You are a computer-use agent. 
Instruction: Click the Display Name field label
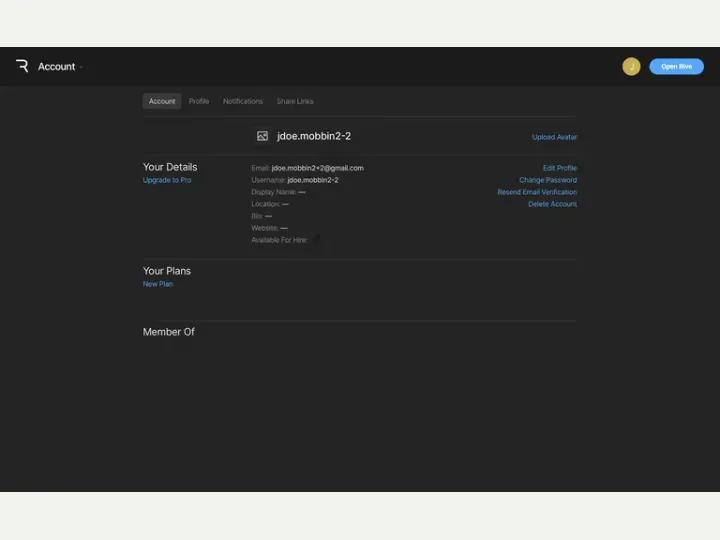[274, 192]
